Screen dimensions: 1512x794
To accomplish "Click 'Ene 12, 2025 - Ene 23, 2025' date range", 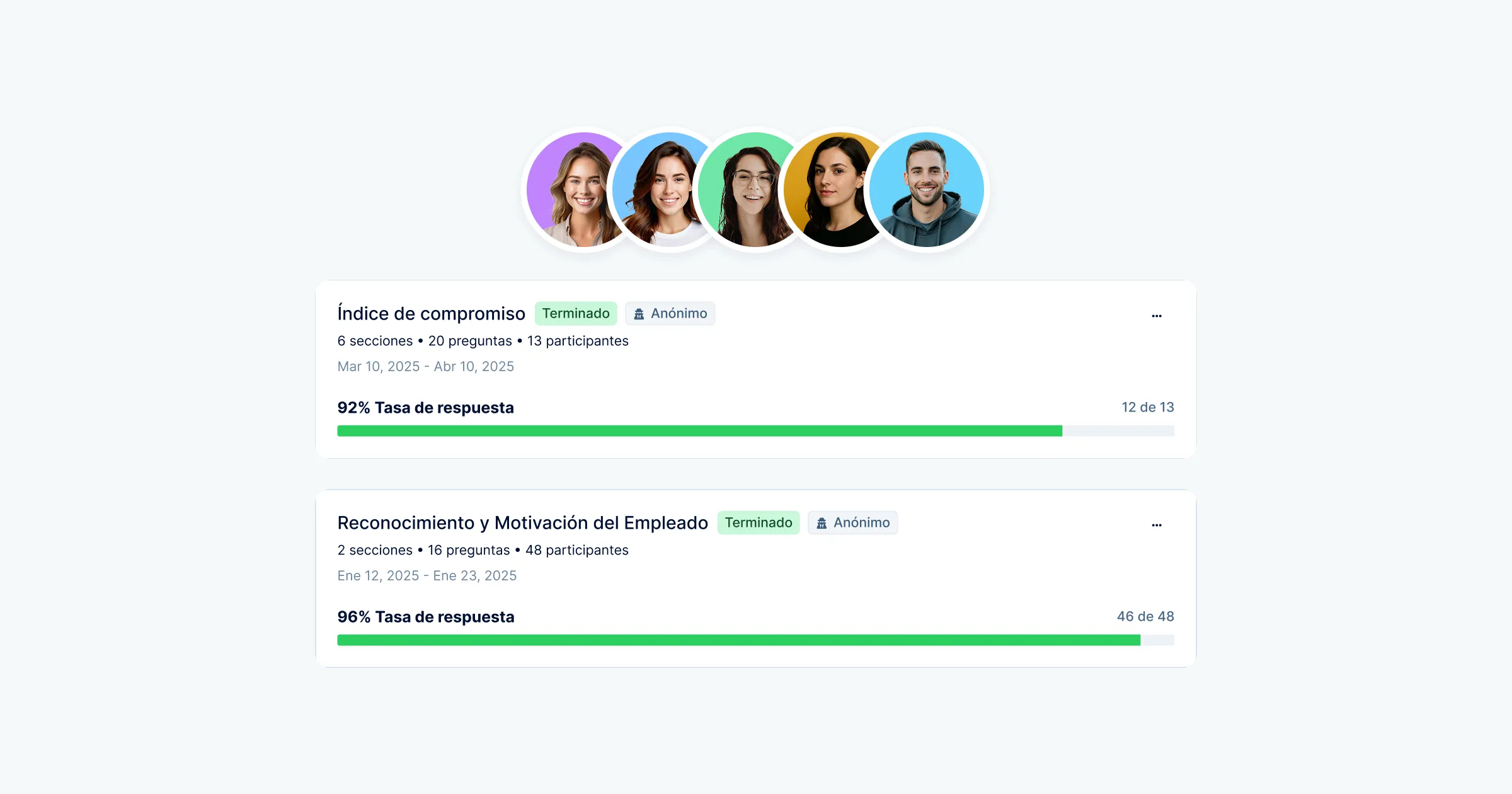I will click(x=427, y=575).
